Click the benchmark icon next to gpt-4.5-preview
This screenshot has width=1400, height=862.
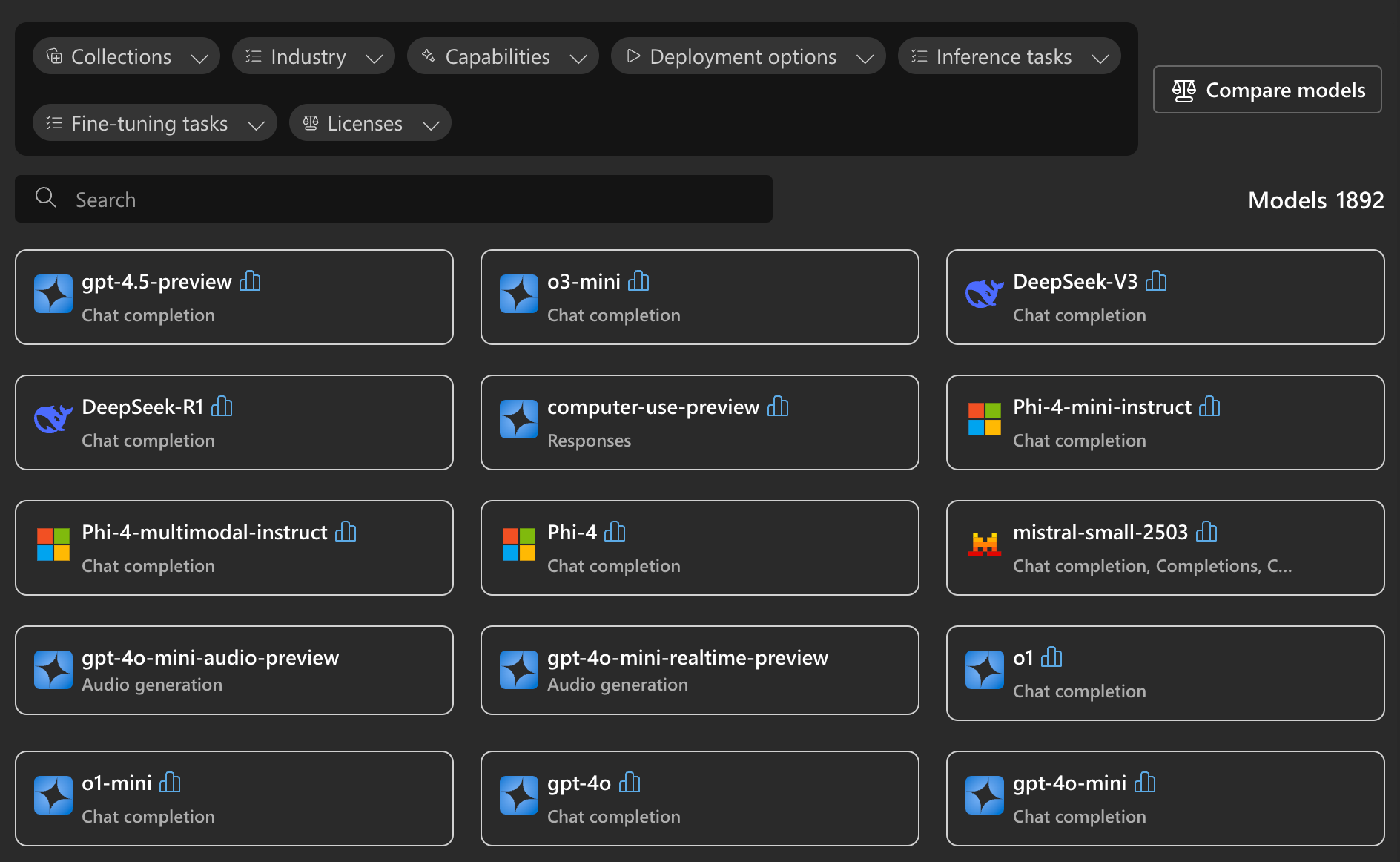250,281
